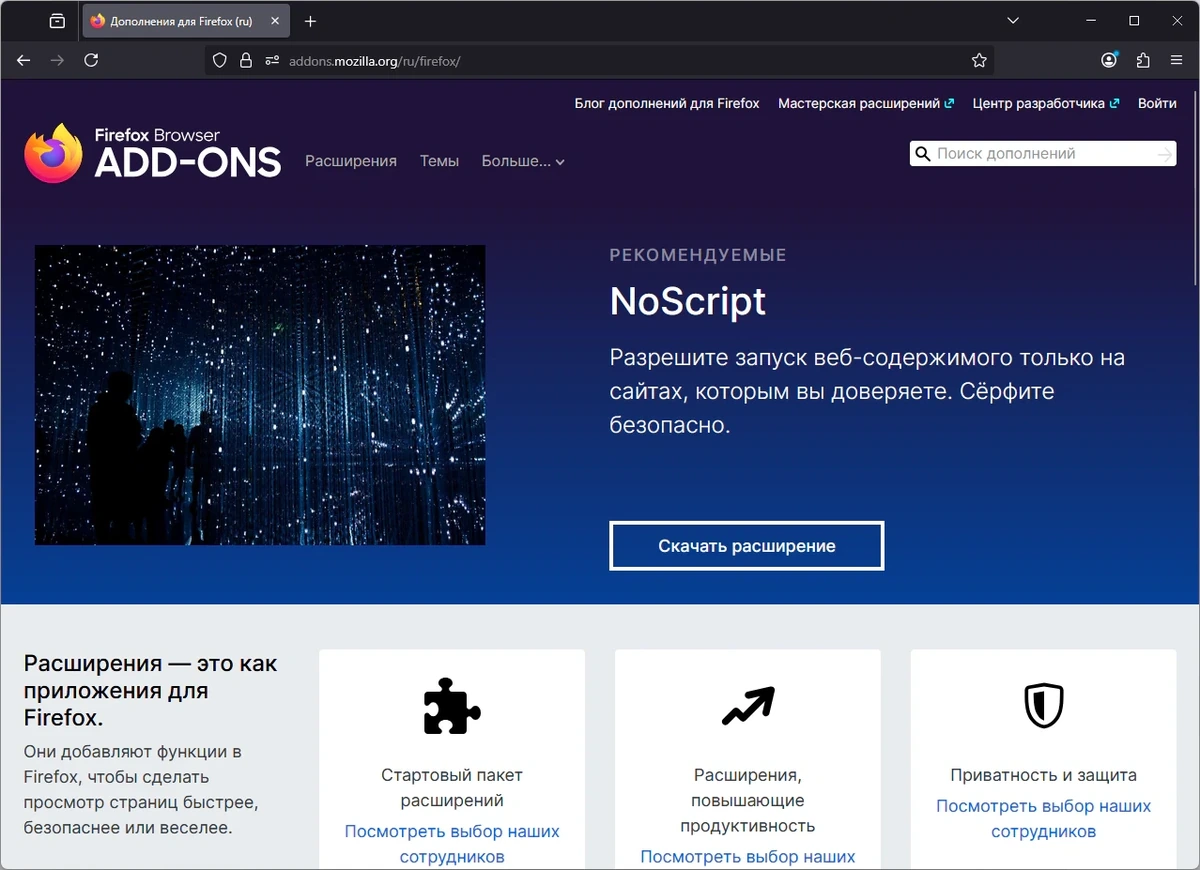
Task: Open the extensions puzzle toolbar icon
Action: (1143, 60)
